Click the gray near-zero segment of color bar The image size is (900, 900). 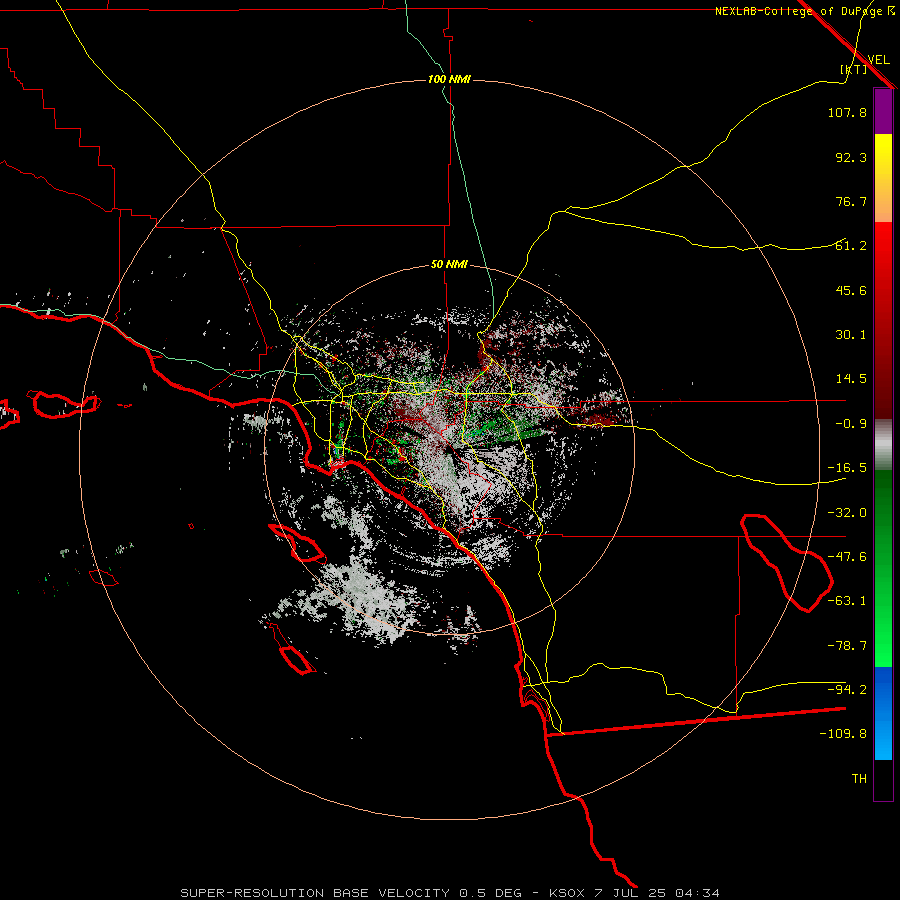click(883, 445)
